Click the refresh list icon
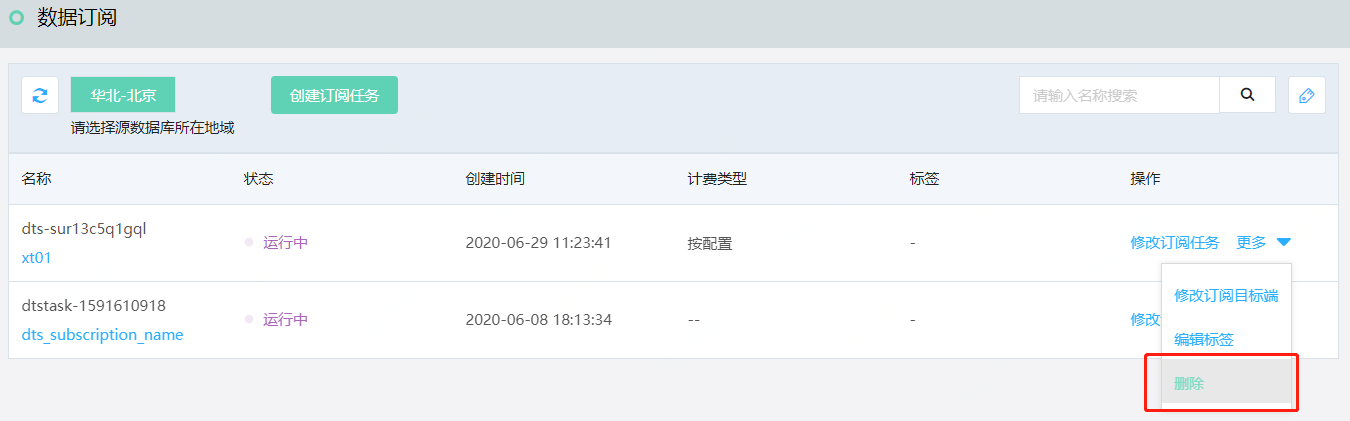The image size is (1350, 421). [40, 95]
